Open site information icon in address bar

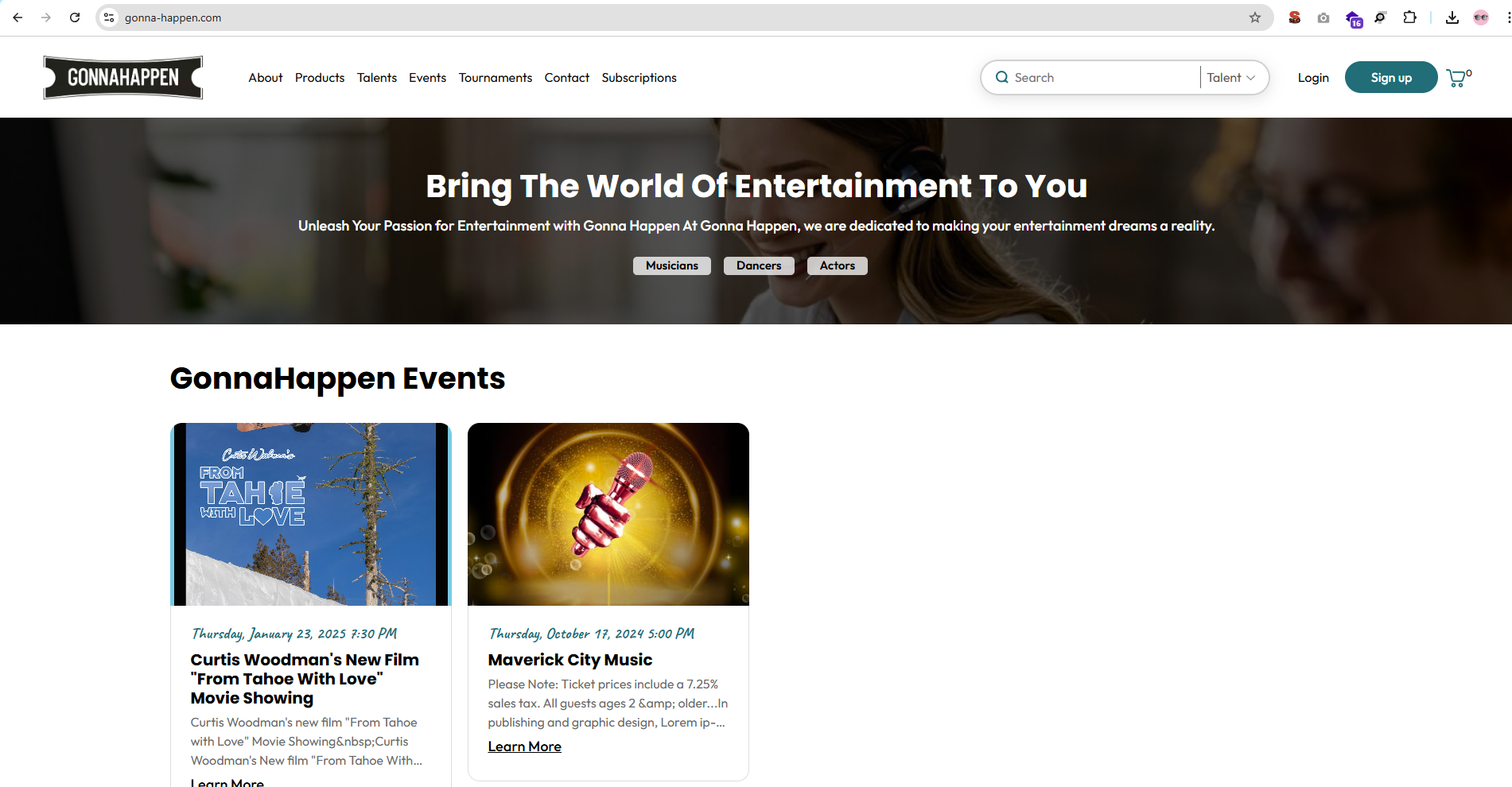tap(109, 17)
